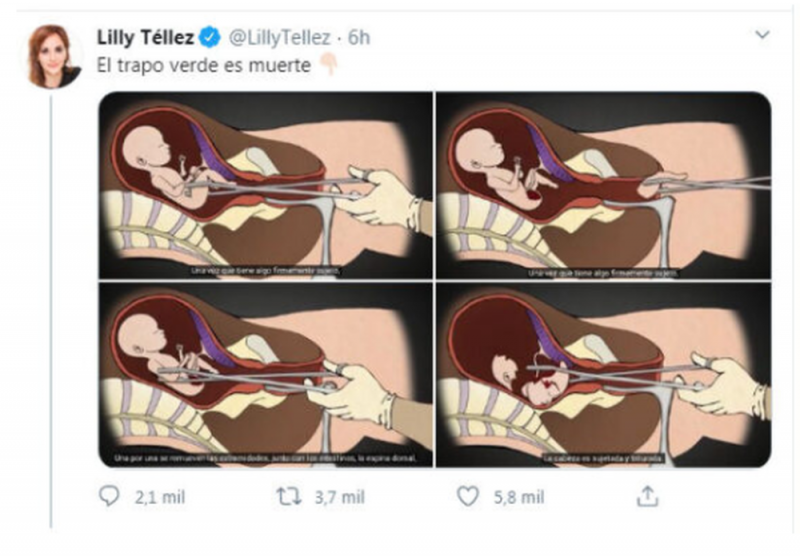The image size is (800, 556).
Task: Click the share upload icon
Action: tap(647, 496)
